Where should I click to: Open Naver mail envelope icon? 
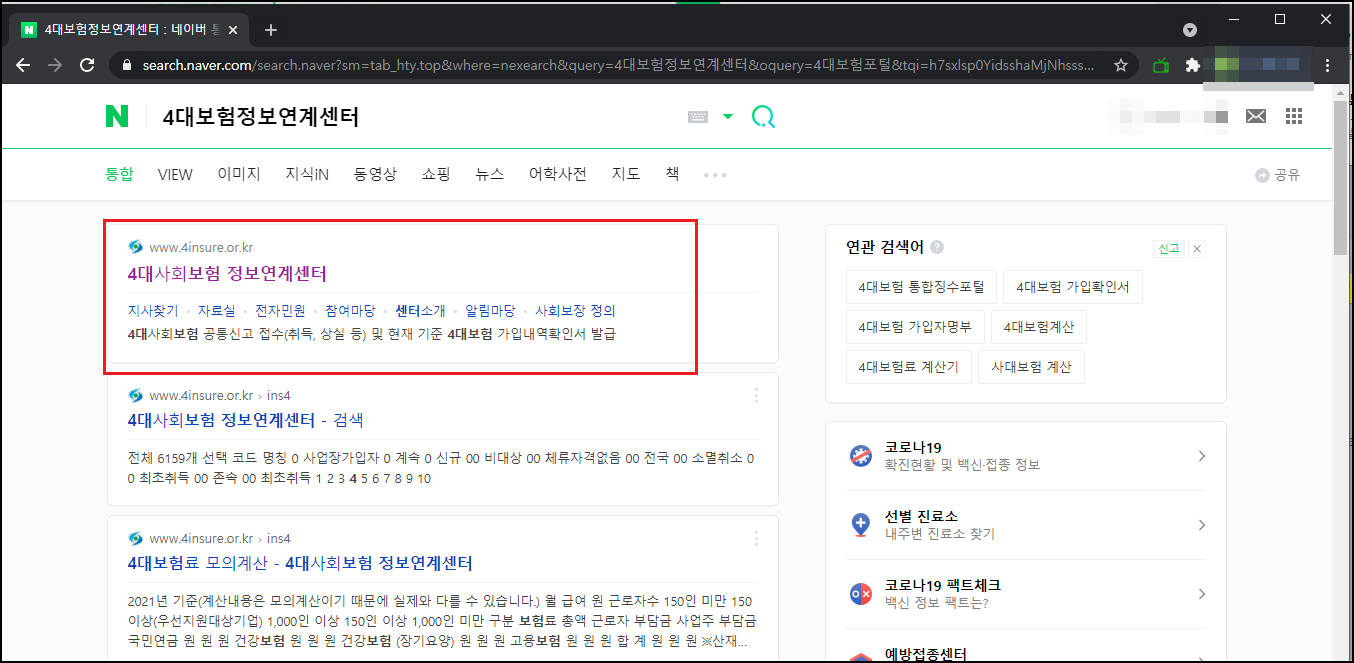coord(1256,117)
